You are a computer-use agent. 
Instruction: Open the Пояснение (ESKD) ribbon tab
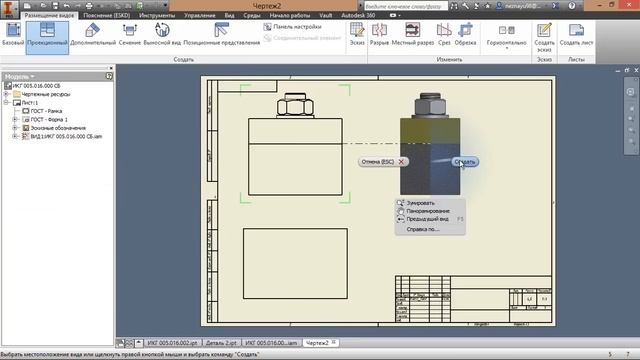point(107,16)
